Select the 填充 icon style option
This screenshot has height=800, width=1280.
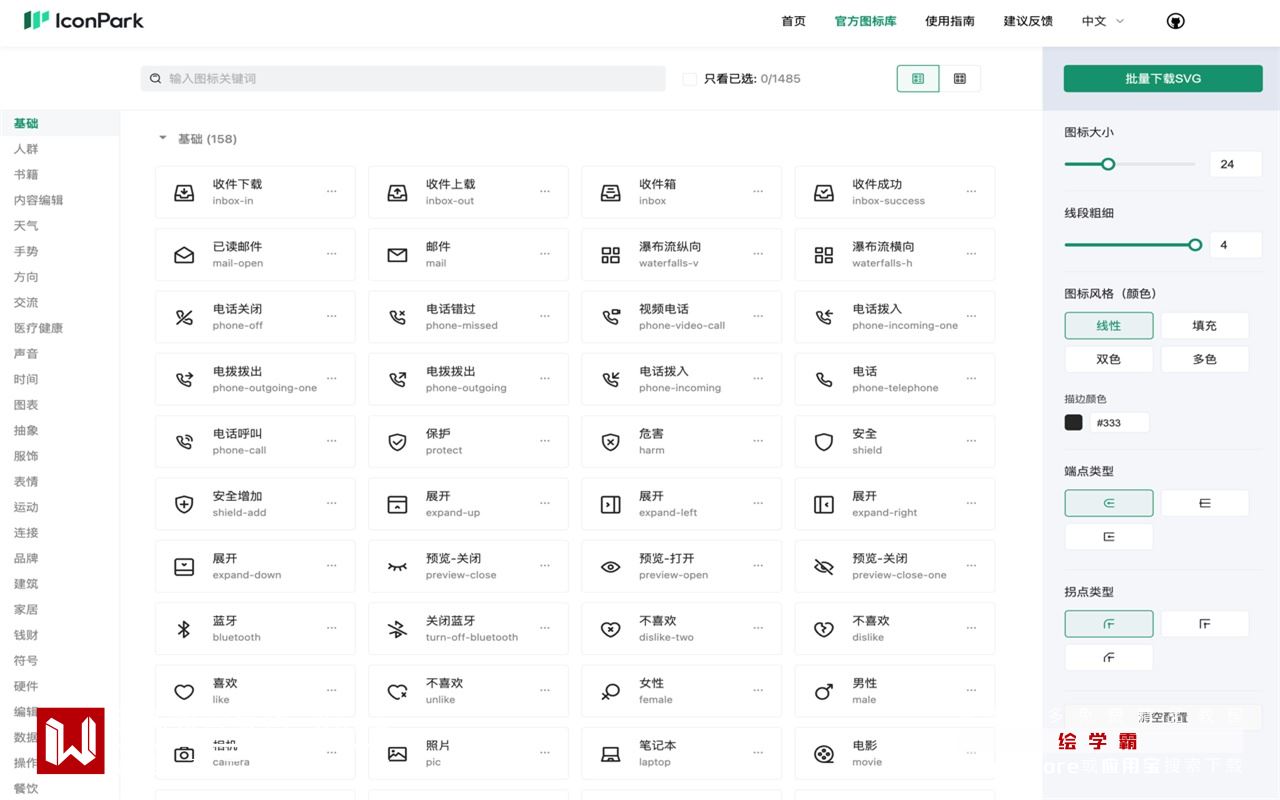[1204, 326]
